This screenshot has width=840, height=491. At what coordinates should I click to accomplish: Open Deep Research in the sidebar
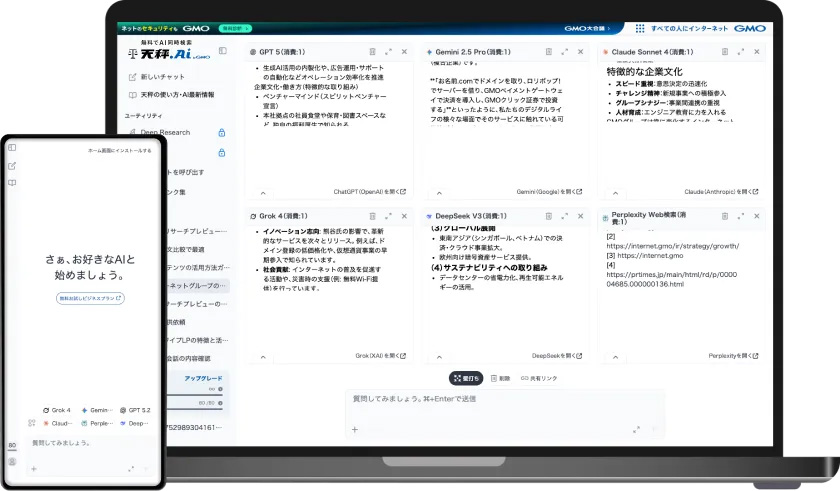point(160,132)
